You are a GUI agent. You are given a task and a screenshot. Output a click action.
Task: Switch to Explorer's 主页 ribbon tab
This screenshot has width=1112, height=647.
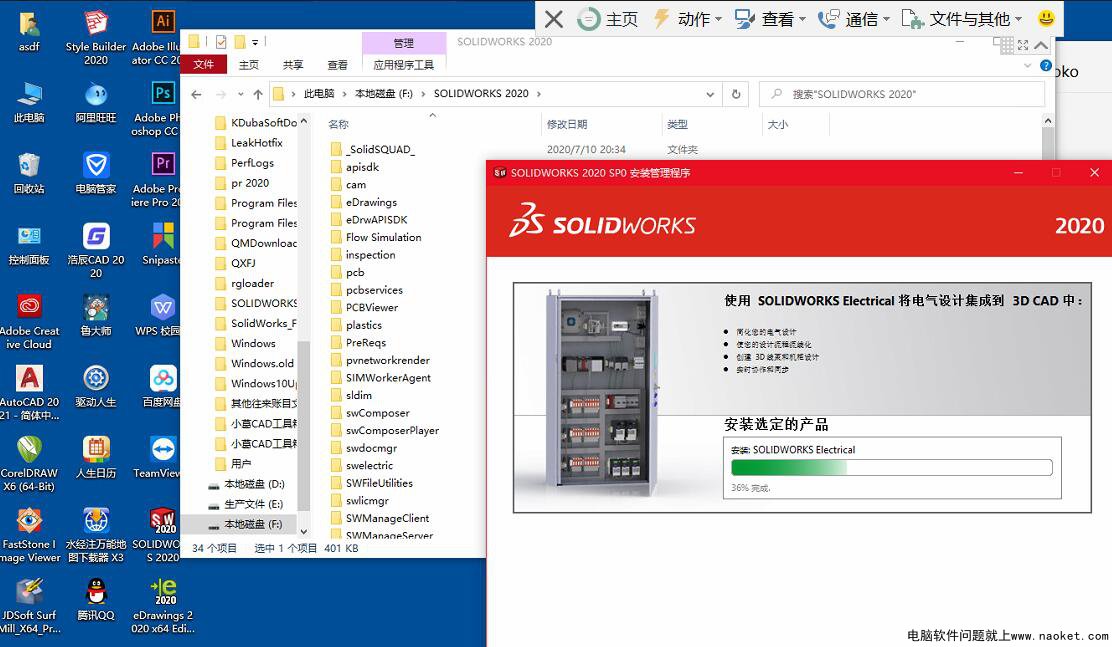pyautogui.click(x=249, y=65)
